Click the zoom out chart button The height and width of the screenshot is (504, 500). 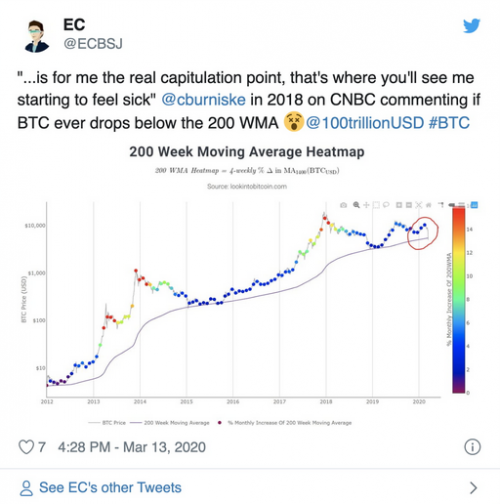409,205
